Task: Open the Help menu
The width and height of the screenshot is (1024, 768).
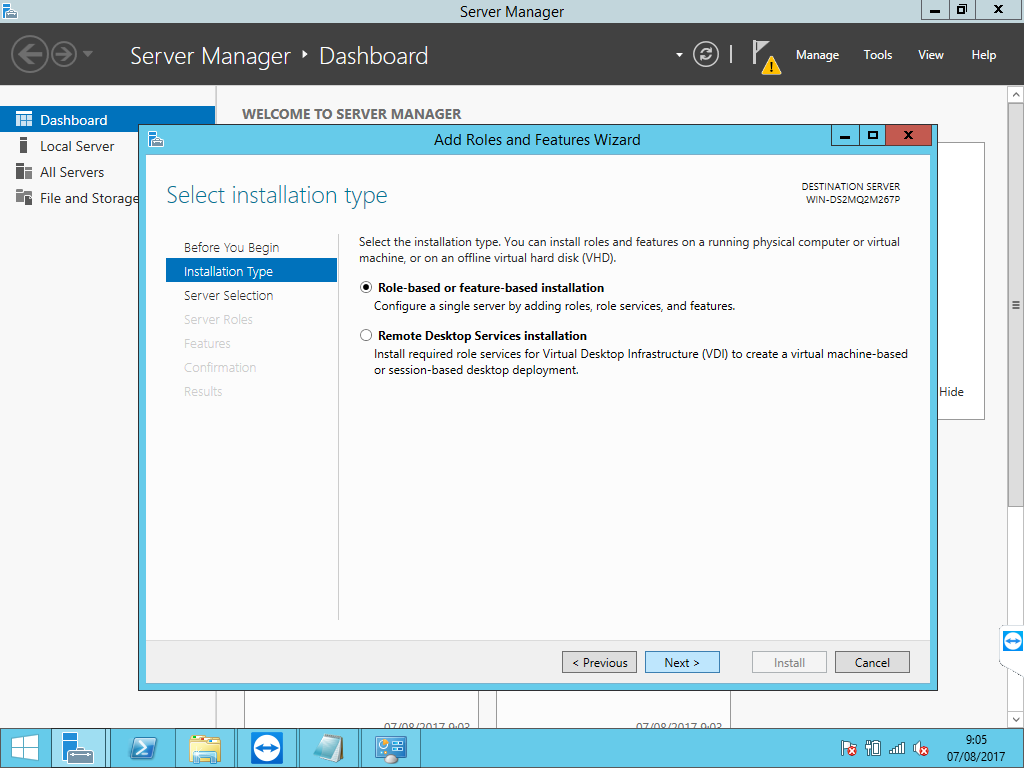Action: point(984,55)
